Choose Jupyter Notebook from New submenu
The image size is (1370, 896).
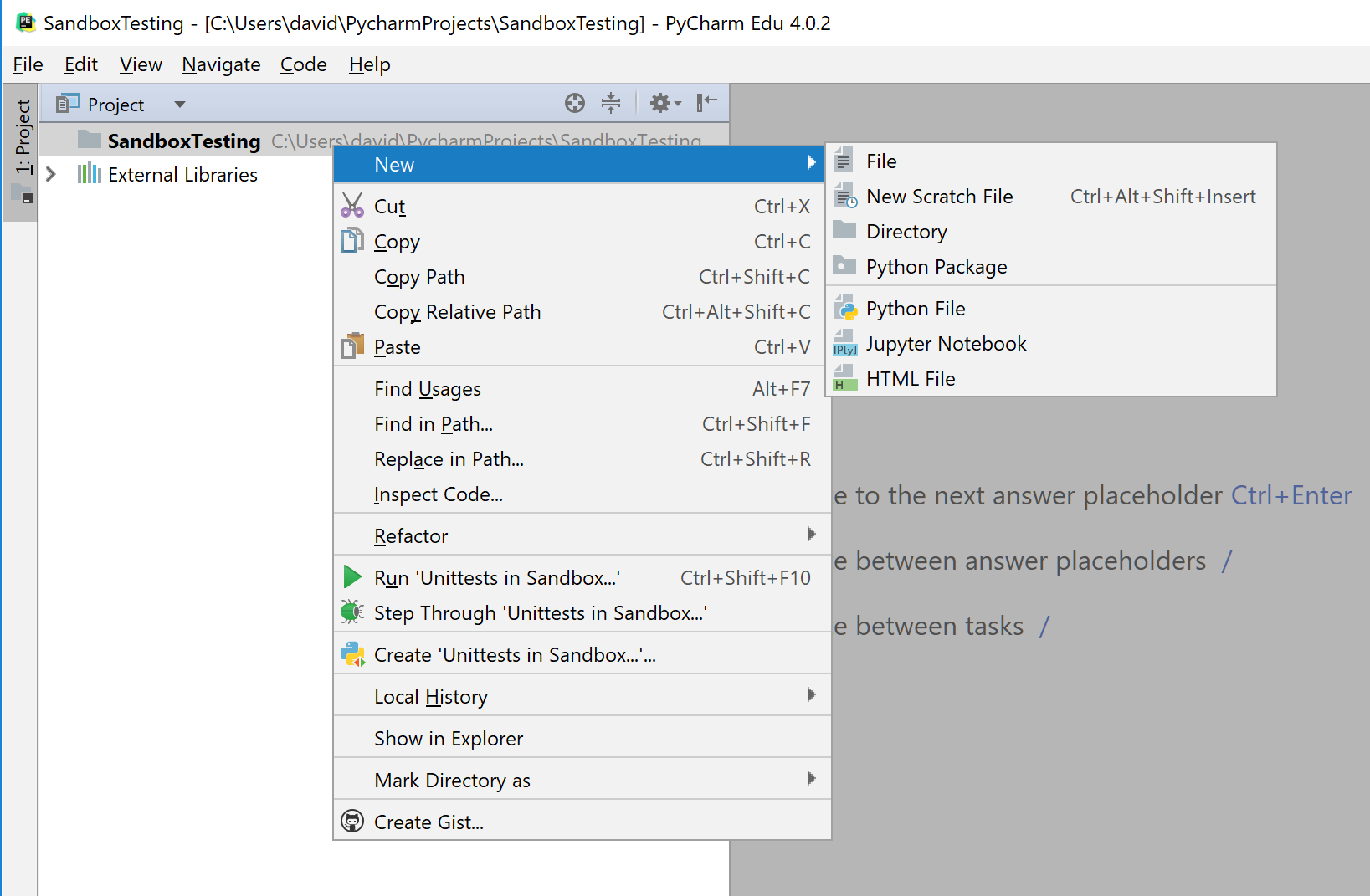coord(1051,343)
